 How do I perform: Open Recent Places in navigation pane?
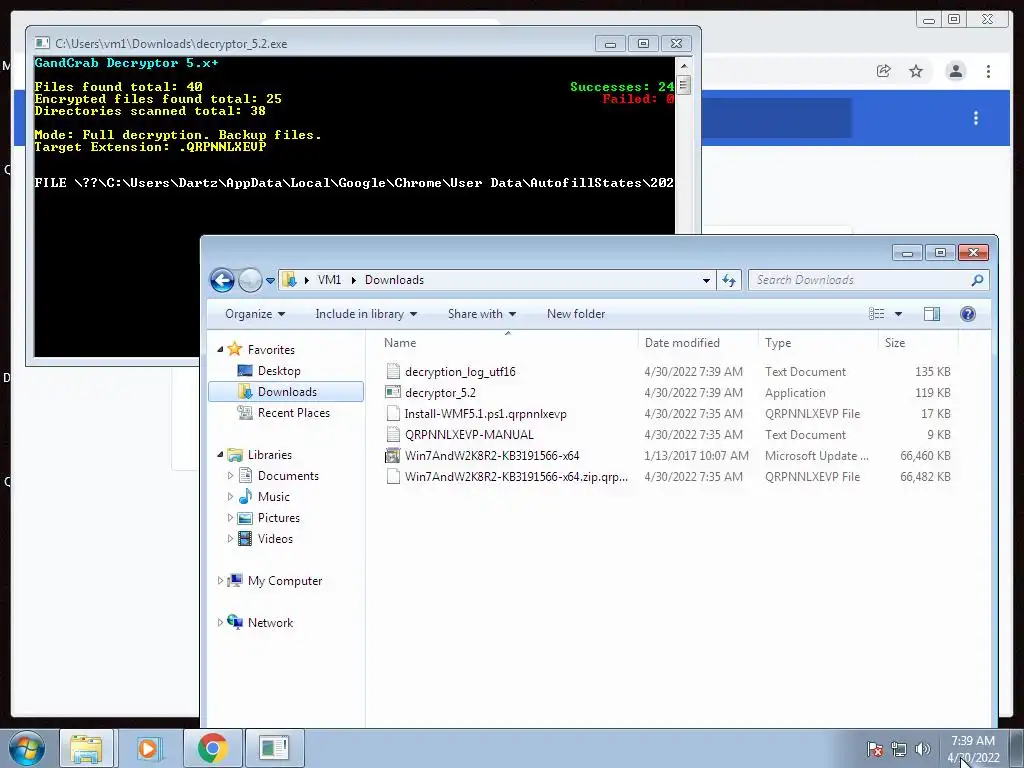(293, 413)
